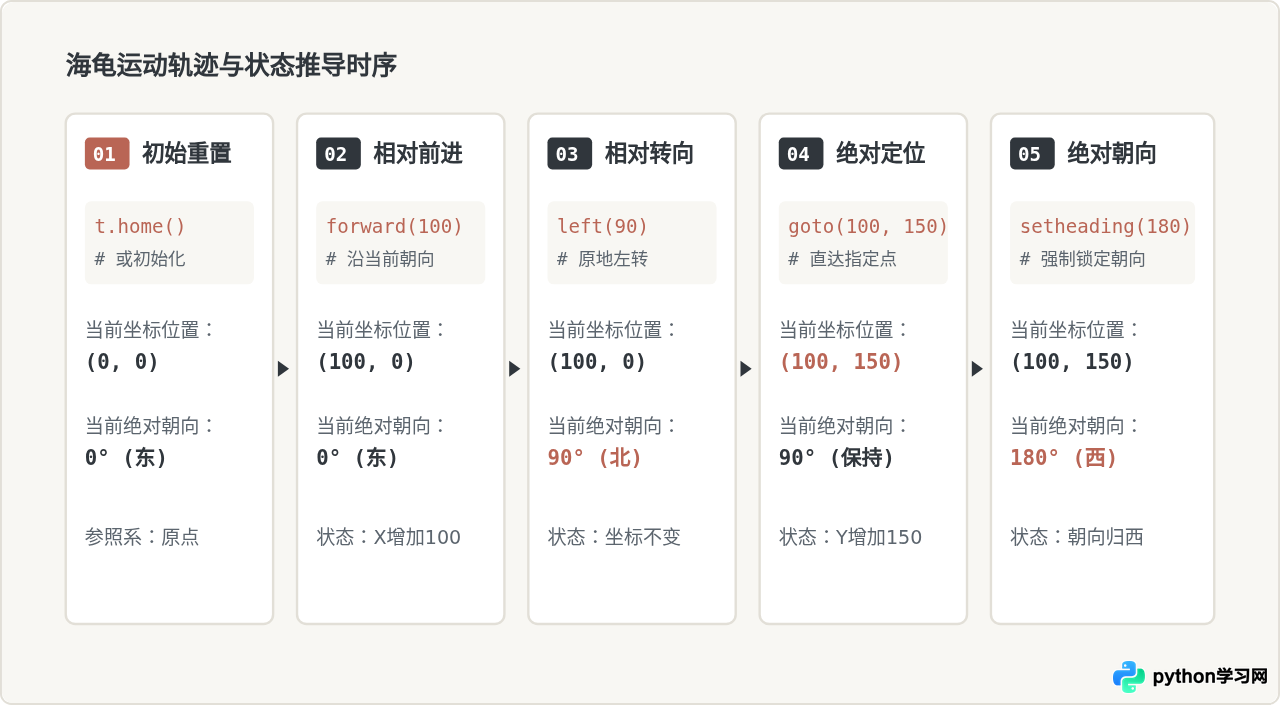Click 当前坐标位置 label in card 01

click(x=151, y=329)
